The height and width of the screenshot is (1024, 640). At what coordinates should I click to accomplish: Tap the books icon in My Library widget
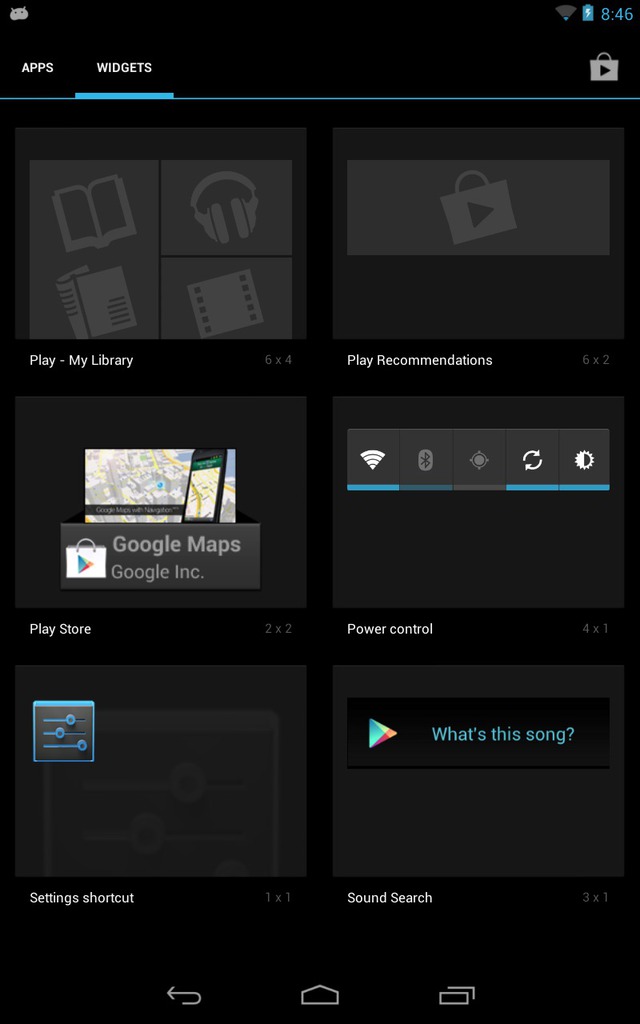click(94, 212)
